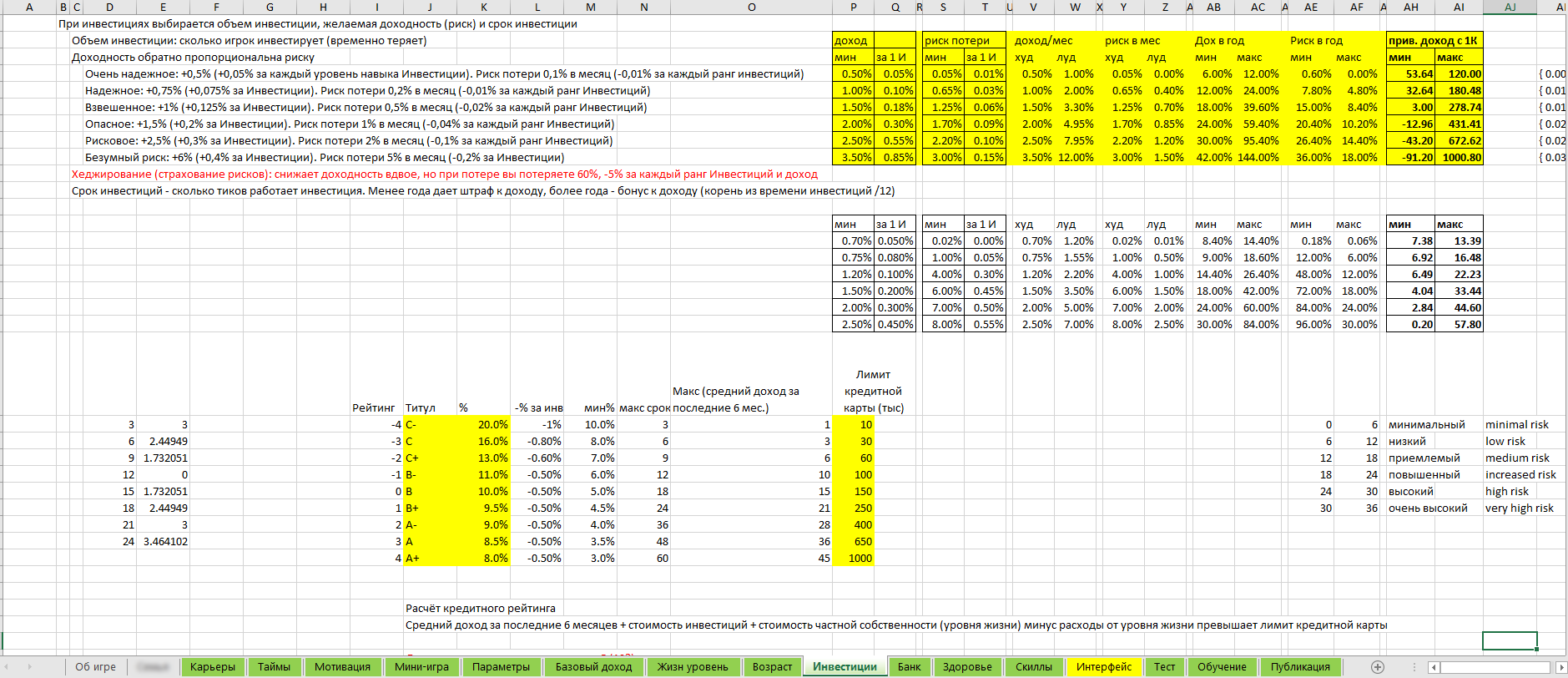Viewport: 1568px width, 678px height.
Task: Go to the Скиллы sheet
Action: point(1034,666)
